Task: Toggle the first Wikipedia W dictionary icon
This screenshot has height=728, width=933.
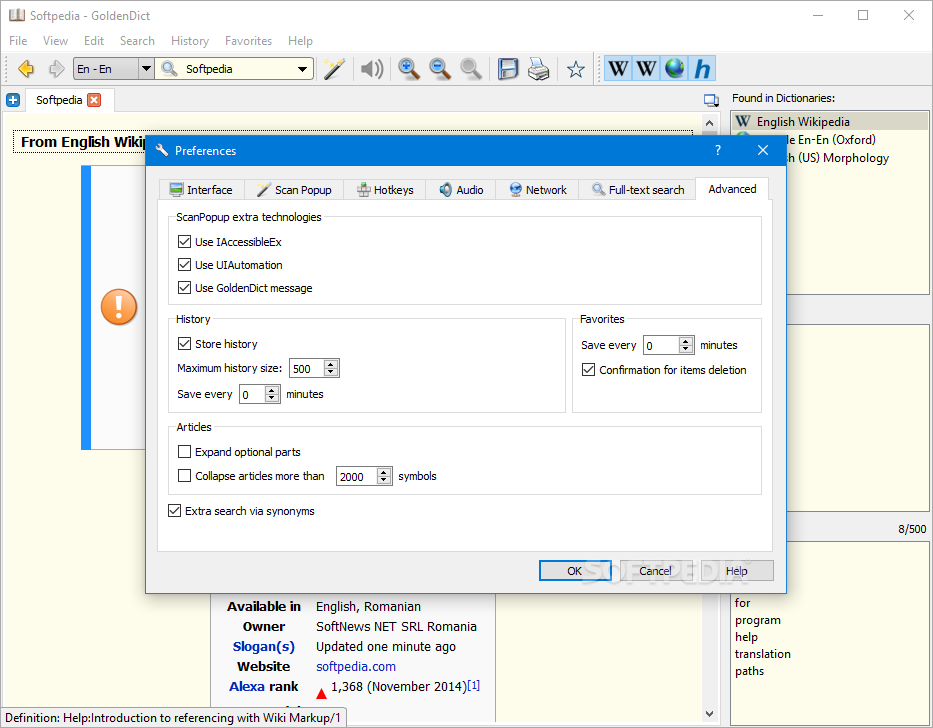Action: coord(618,69)
